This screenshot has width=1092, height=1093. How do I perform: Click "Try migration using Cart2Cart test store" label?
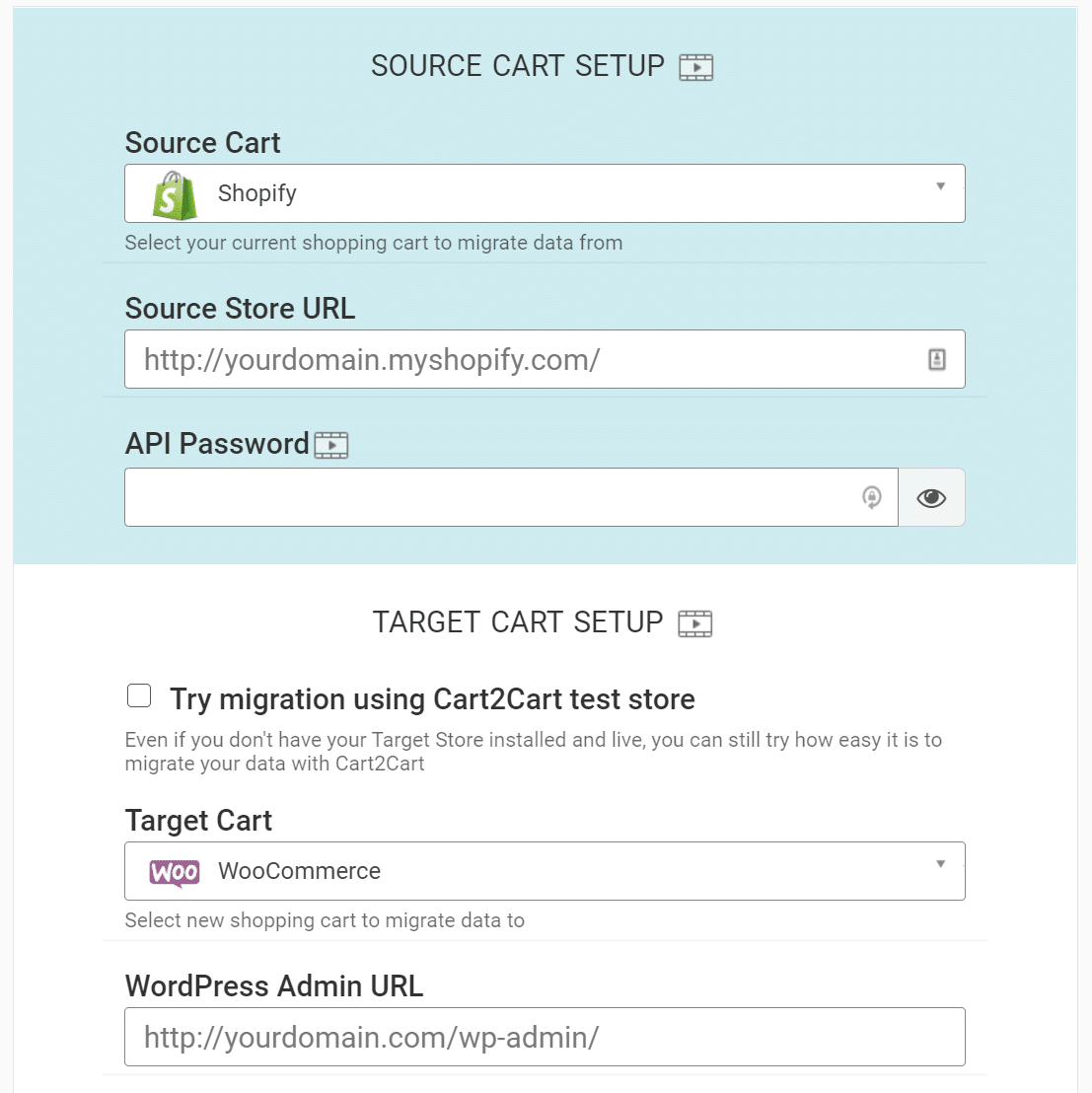[432, 699]
